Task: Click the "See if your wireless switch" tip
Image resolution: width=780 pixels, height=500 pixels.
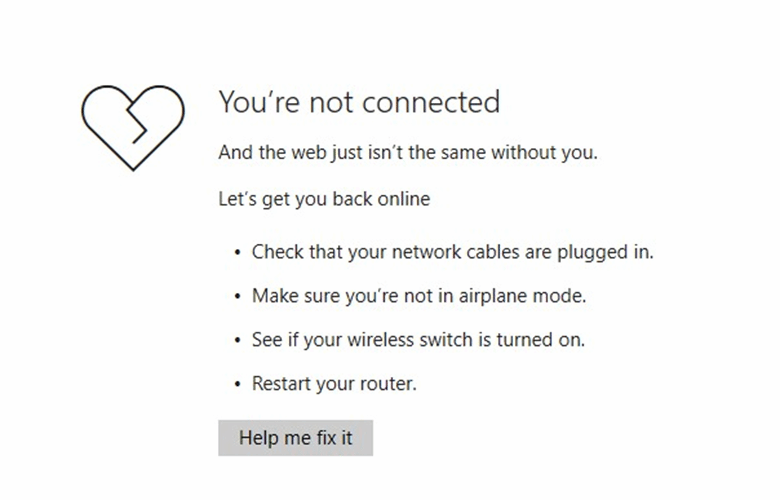Action: [418, 340]
